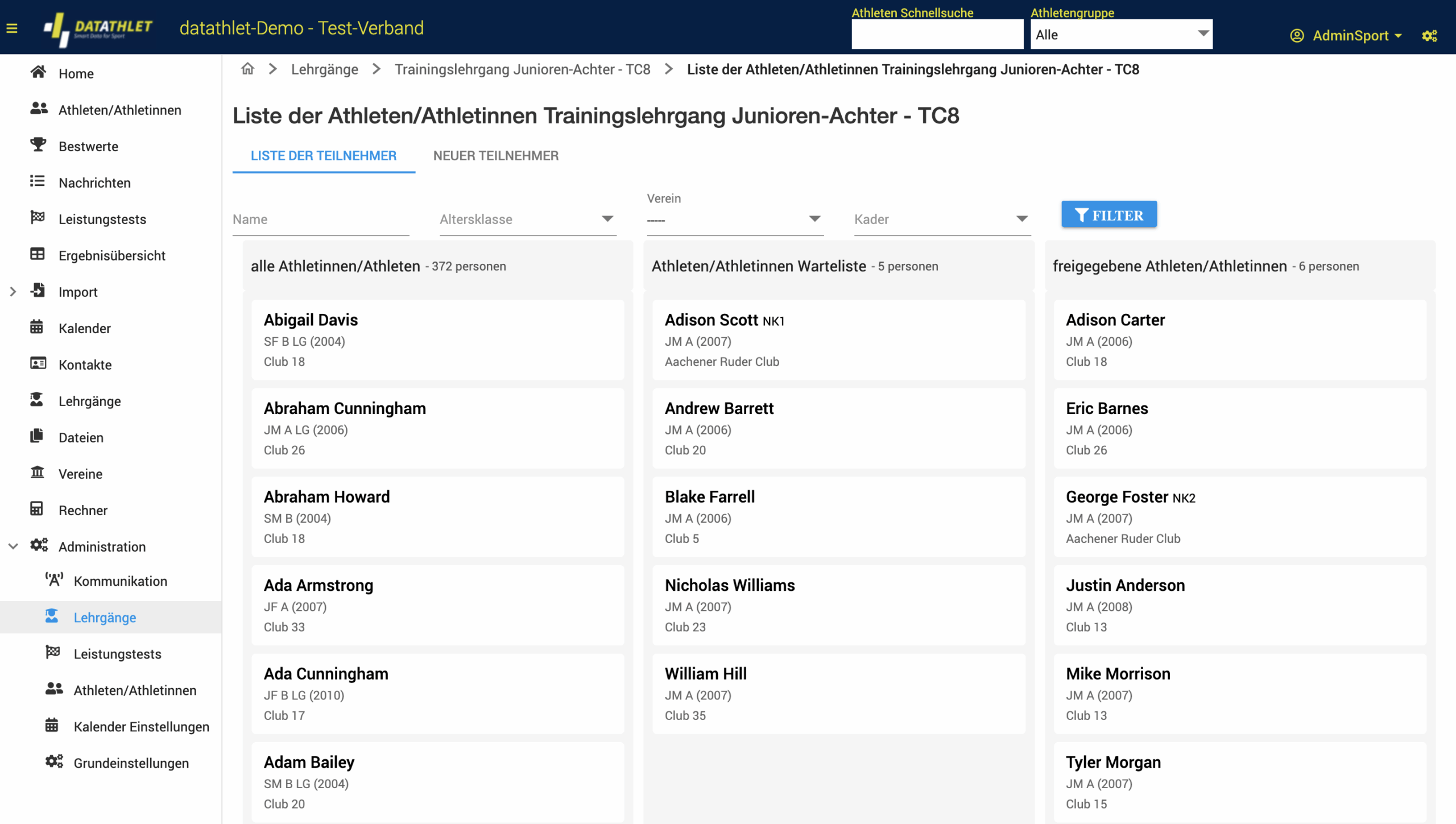Select the Tyler Morgan approved card
Screen dimensions: 1456x824
(x=1240, y=782)
